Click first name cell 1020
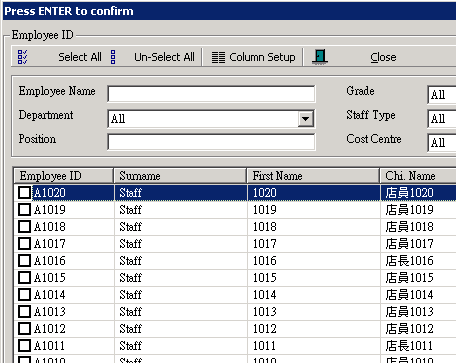The image size is (456, 363). tap(265, 193)
